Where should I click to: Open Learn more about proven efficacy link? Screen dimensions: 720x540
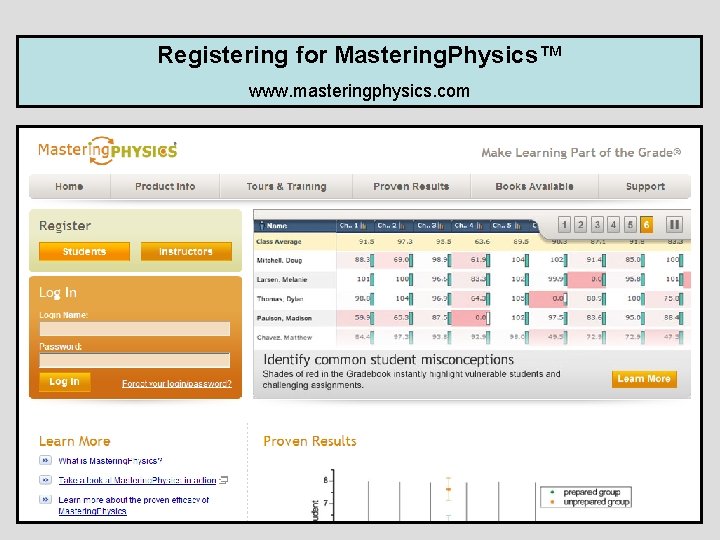pyautogui.click(x=134, y=505)
